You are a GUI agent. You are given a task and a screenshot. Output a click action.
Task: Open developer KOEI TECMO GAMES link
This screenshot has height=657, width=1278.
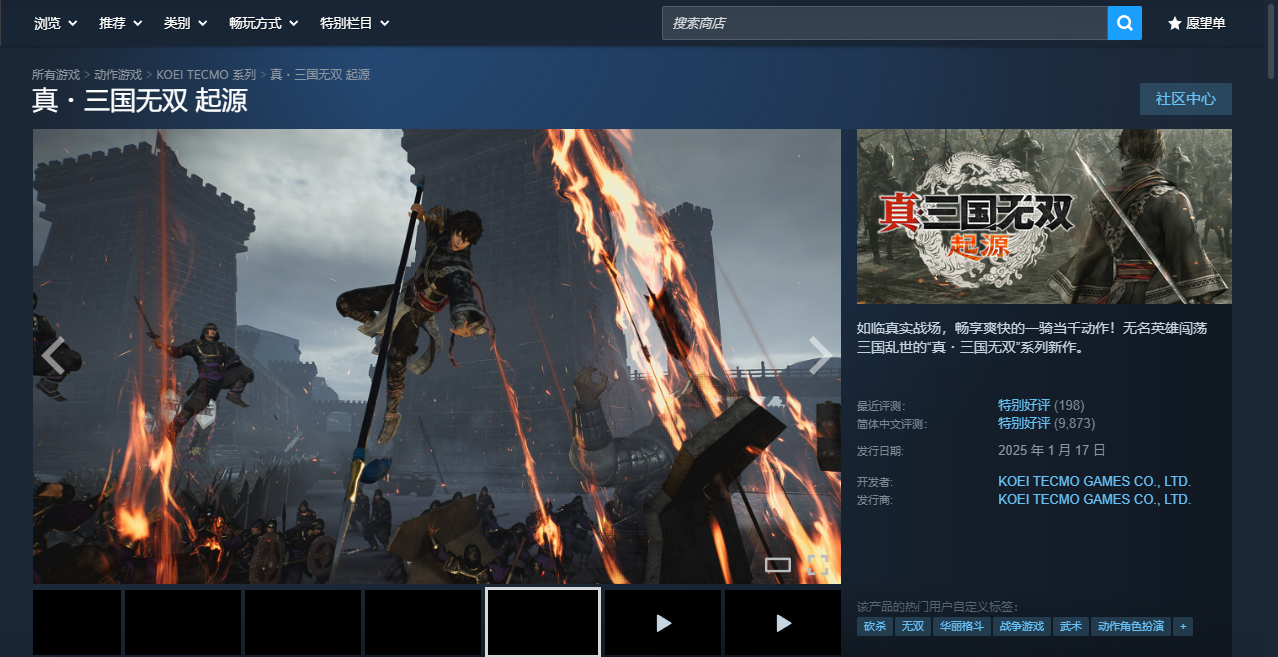pos(1094,481)
